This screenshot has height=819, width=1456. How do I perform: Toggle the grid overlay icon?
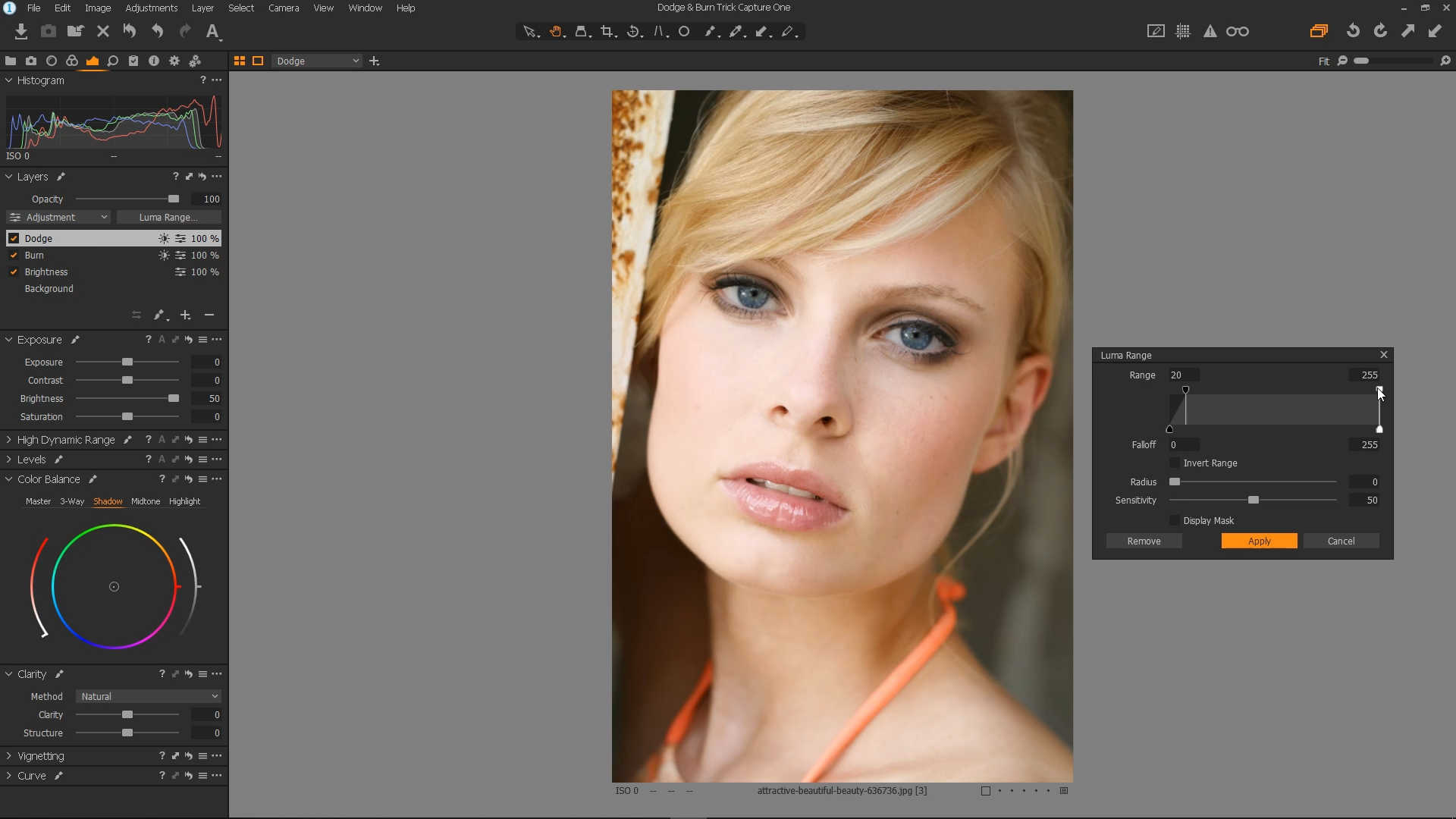[1183, 31]
